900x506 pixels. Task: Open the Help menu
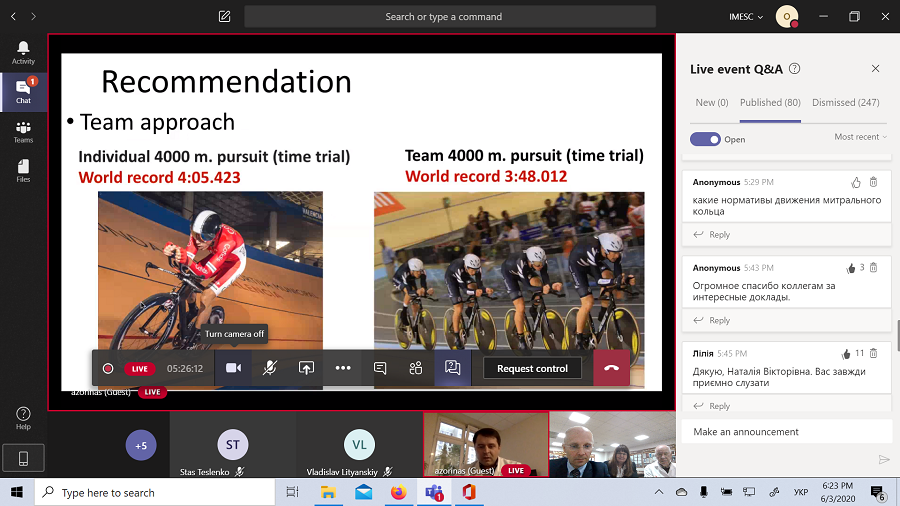[23, 418]
